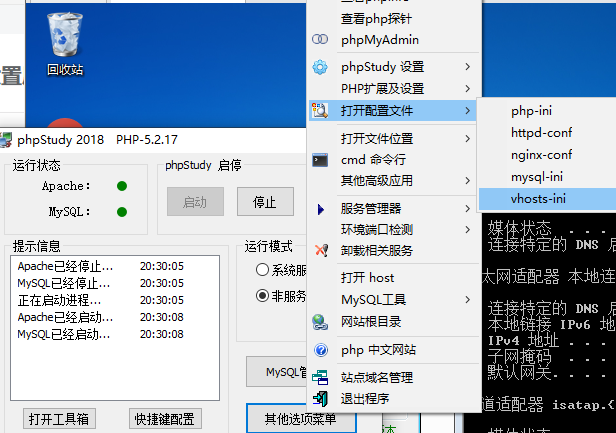The image size is (616, 433).
Task: Choose cmd 命令行 menu entry
Action: (x=394, y=160)
